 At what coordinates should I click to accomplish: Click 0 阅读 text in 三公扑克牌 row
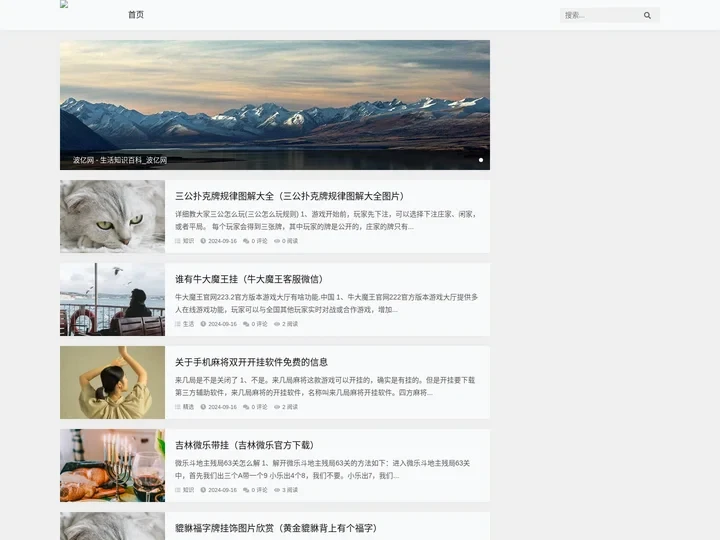(x=290, y=241)
